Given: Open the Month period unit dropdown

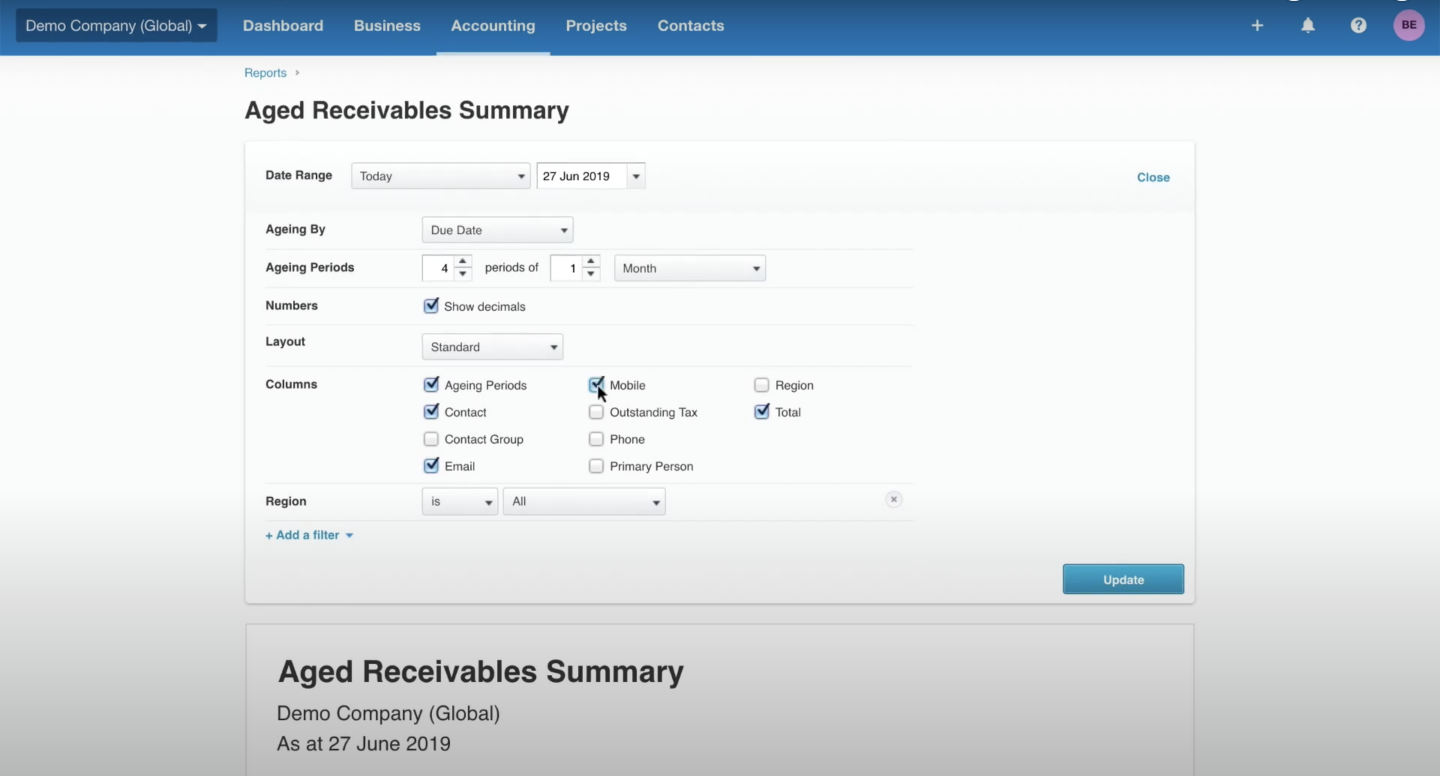Looking at the screenshot, I should pyautogui.click(x=689, y=269).
